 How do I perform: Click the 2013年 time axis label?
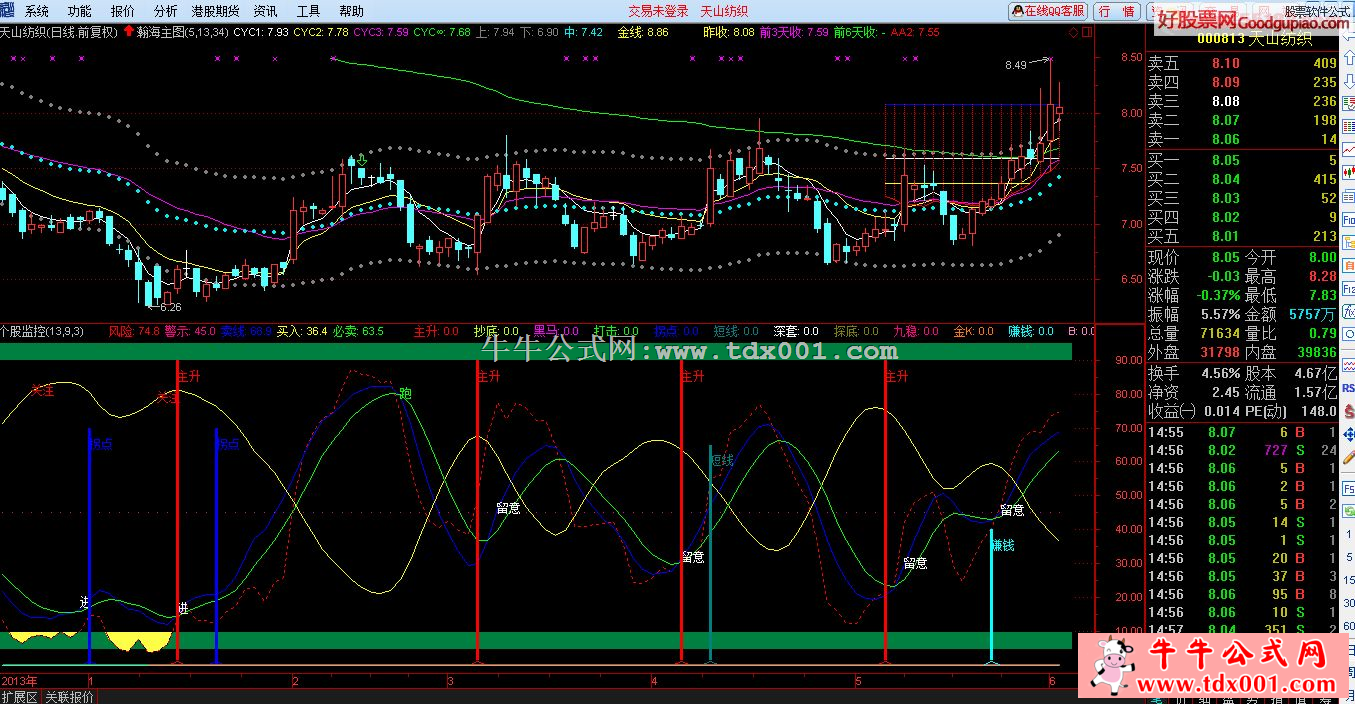click(x=20, y=680)
